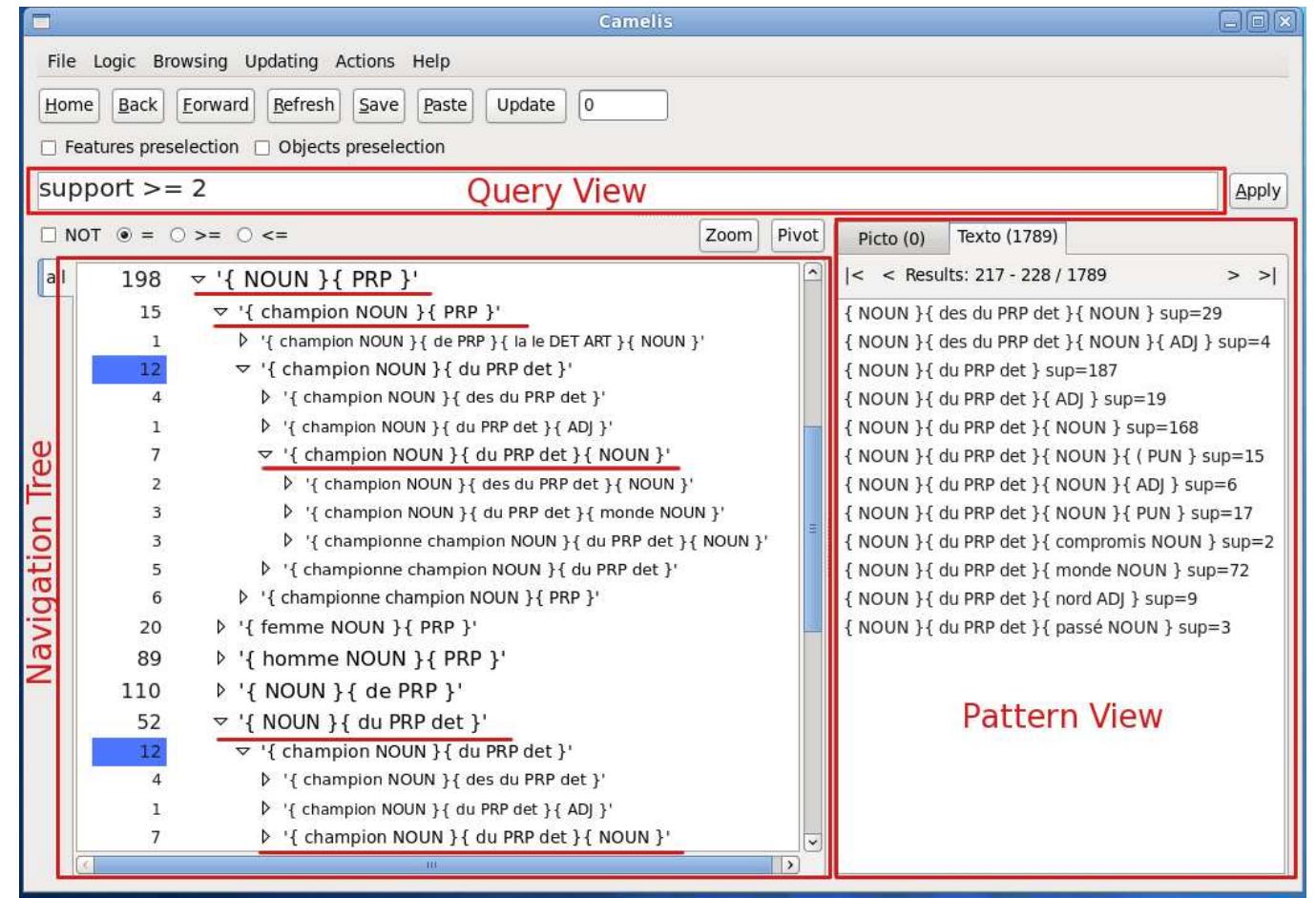Show the previous results page
The height and width of the screenshot is (898, 1316).
[888, 276]
